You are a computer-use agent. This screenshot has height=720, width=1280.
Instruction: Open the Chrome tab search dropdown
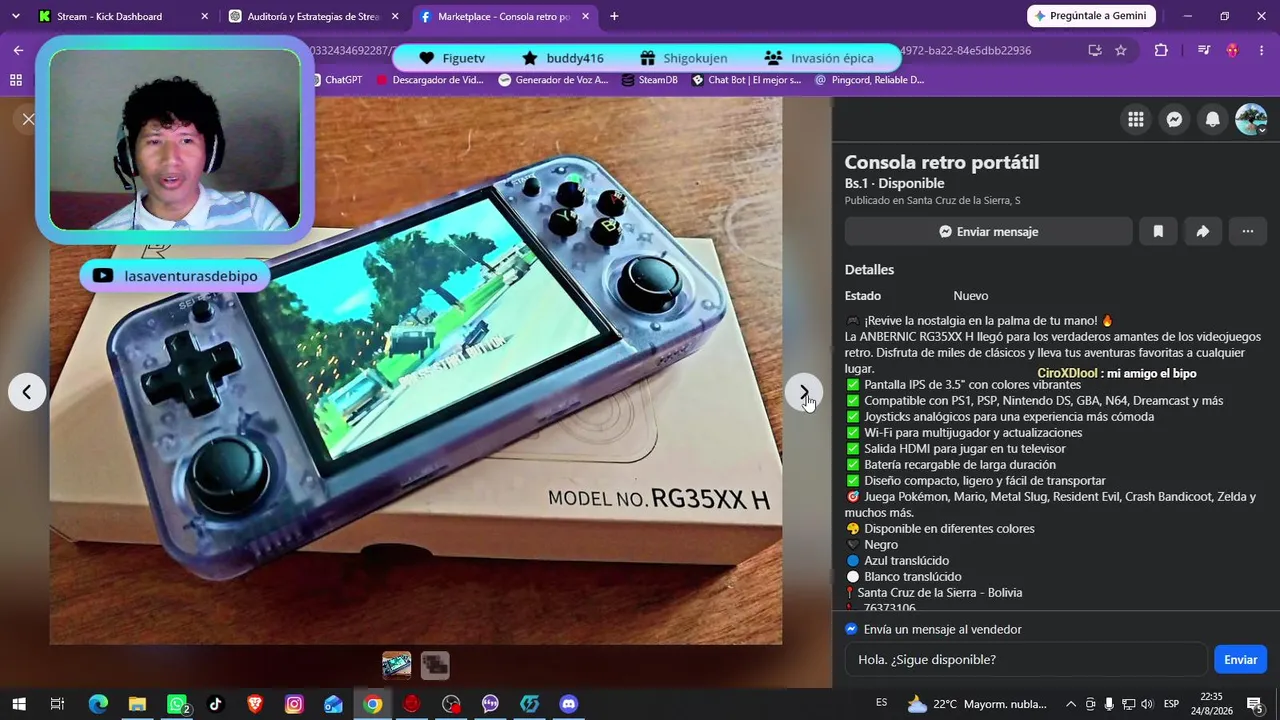[x=15, y=16]
